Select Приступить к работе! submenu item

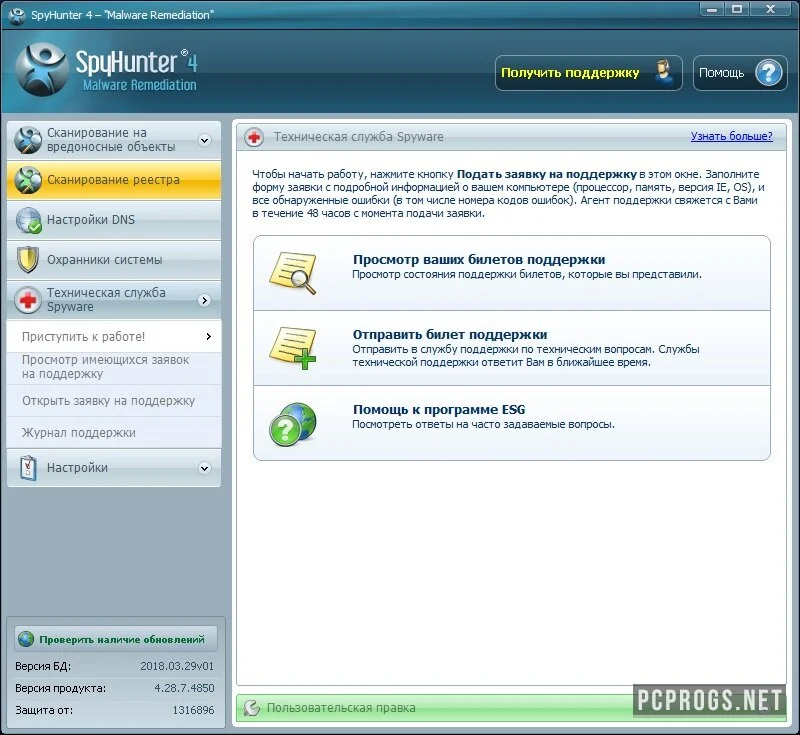pyautogui.click(x=114, y=336)
